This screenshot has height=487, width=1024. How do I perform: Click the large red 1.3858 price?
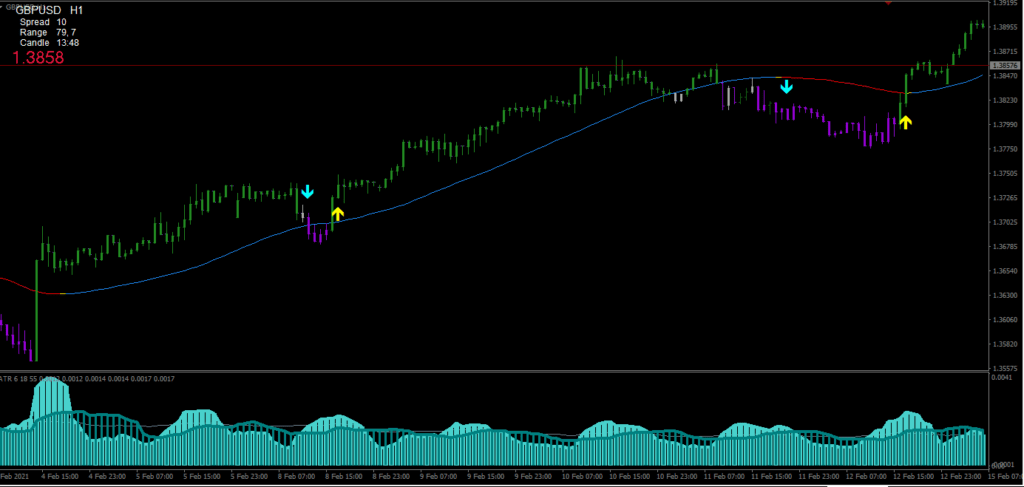(38, 59)
